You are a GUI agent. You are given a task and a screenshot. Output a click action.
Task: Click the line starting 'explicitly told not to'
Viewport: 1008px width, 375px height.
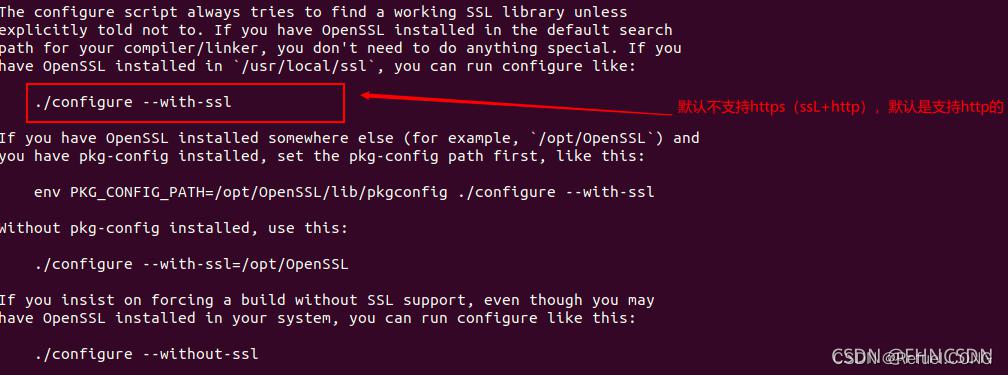[x=336, y=30]
